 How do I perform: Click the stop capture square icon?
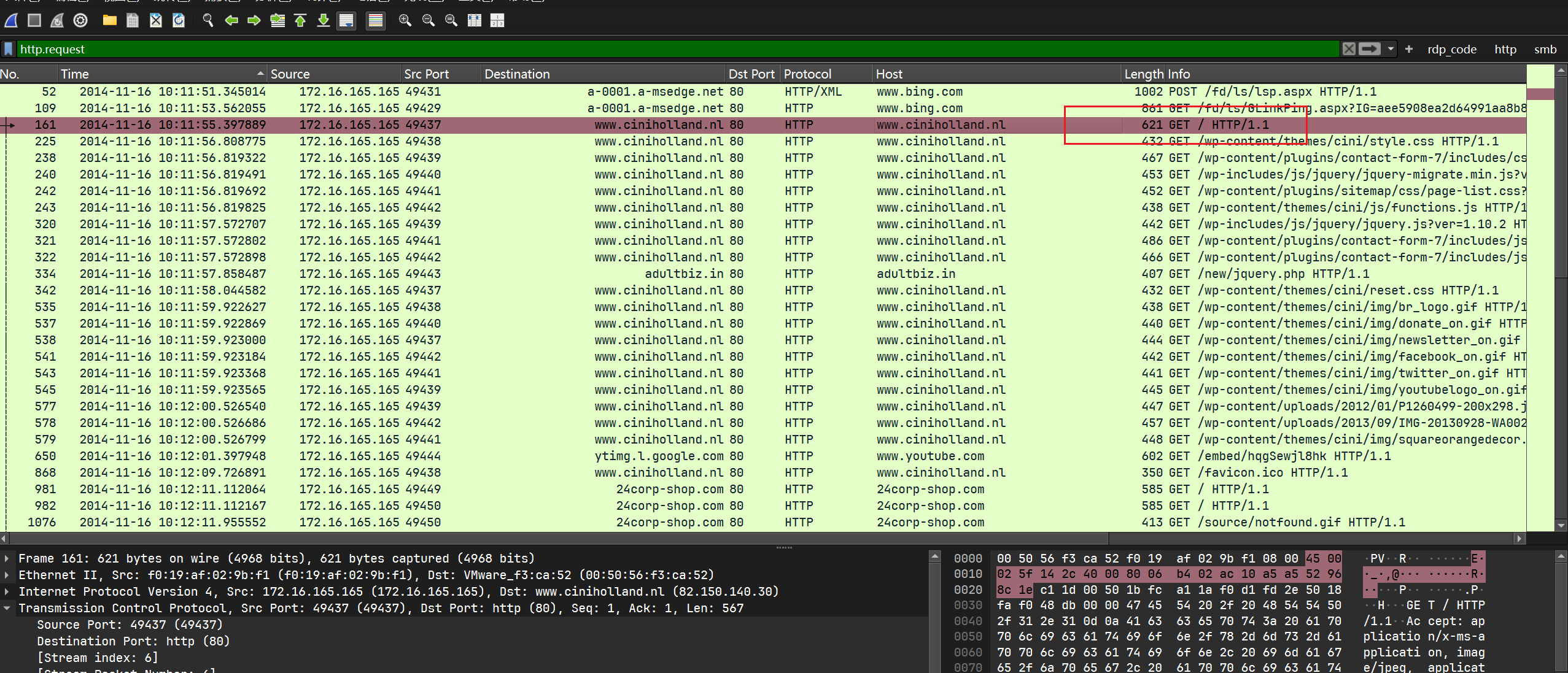pos(34,21)
